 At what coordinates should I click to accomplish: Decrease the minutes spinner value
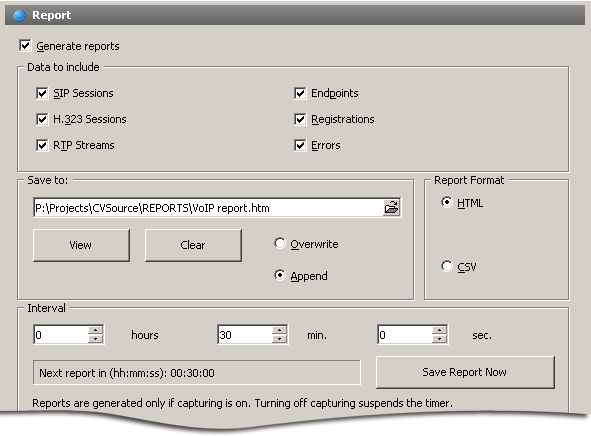pos(279,339)
